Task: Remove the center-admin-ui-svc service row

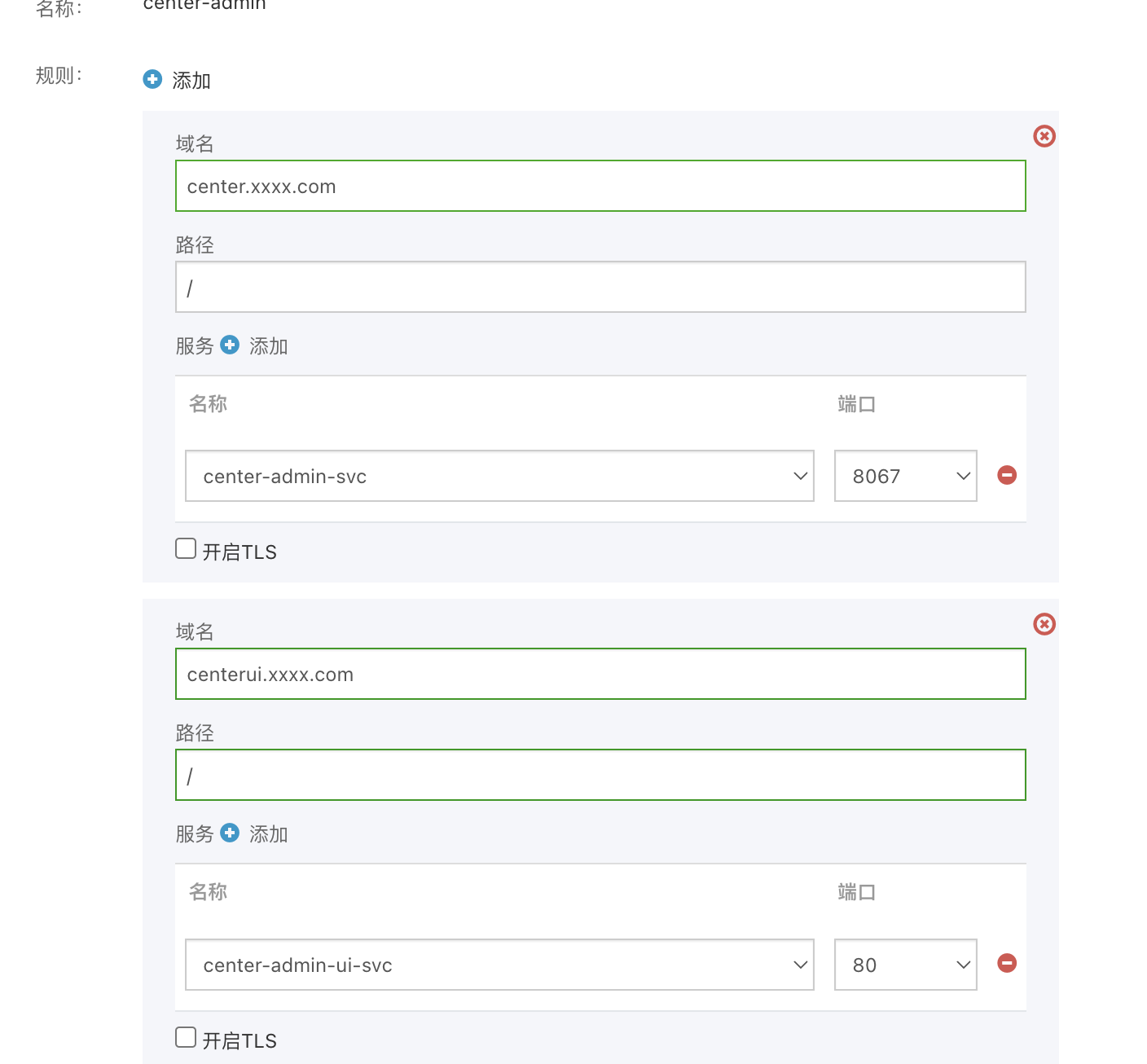Action: 1007,964
